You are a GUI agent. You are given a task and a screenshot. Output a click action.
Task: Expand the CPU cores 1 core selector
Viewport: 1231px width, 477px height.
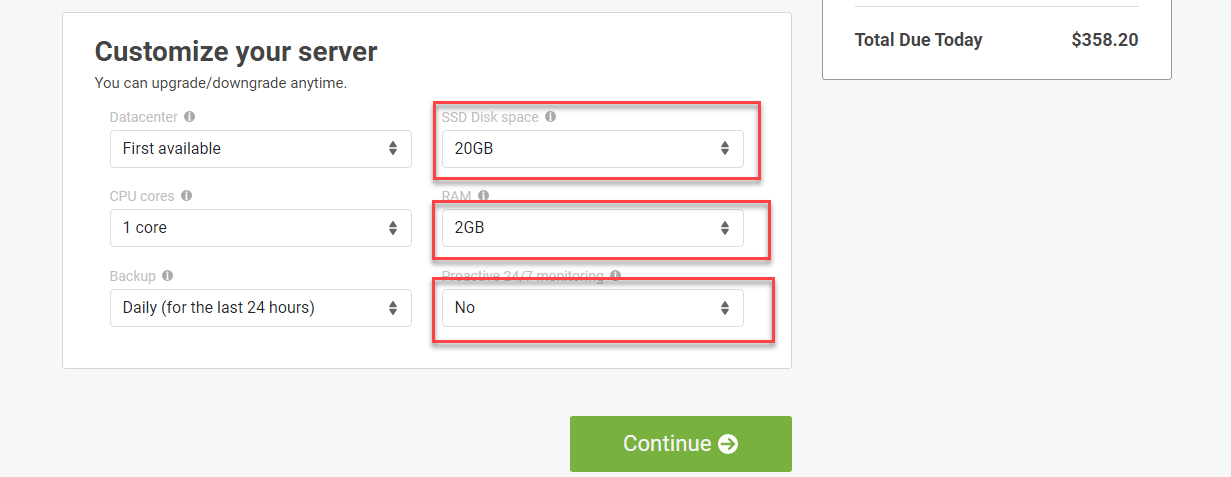click(261, 228)
